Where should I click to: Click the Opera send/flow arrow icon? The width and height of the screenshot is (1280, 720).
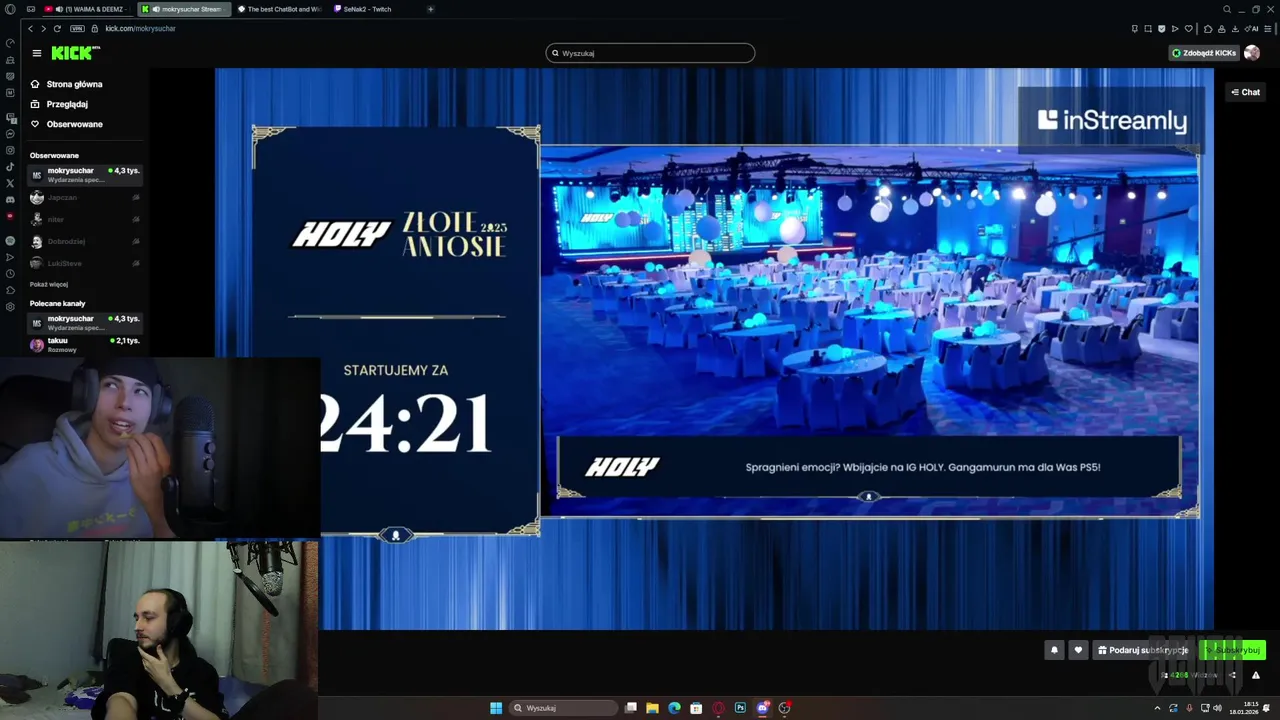click(x=1175, y=28)
